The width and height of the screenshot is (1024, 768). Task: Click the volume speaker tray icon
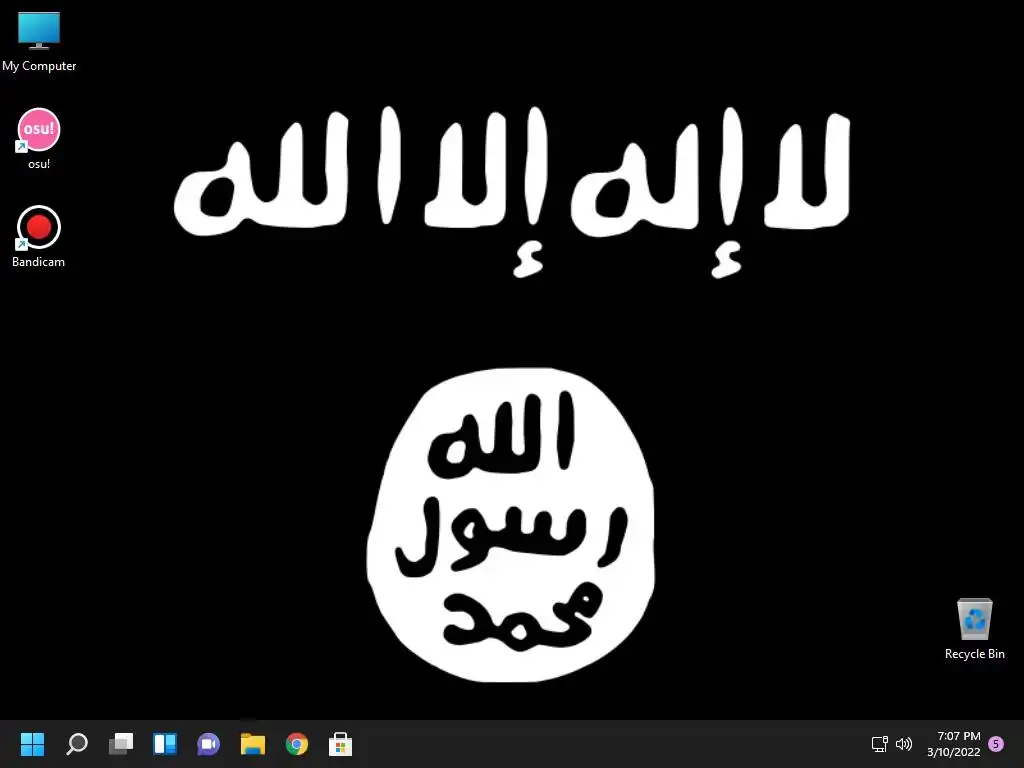904,744
